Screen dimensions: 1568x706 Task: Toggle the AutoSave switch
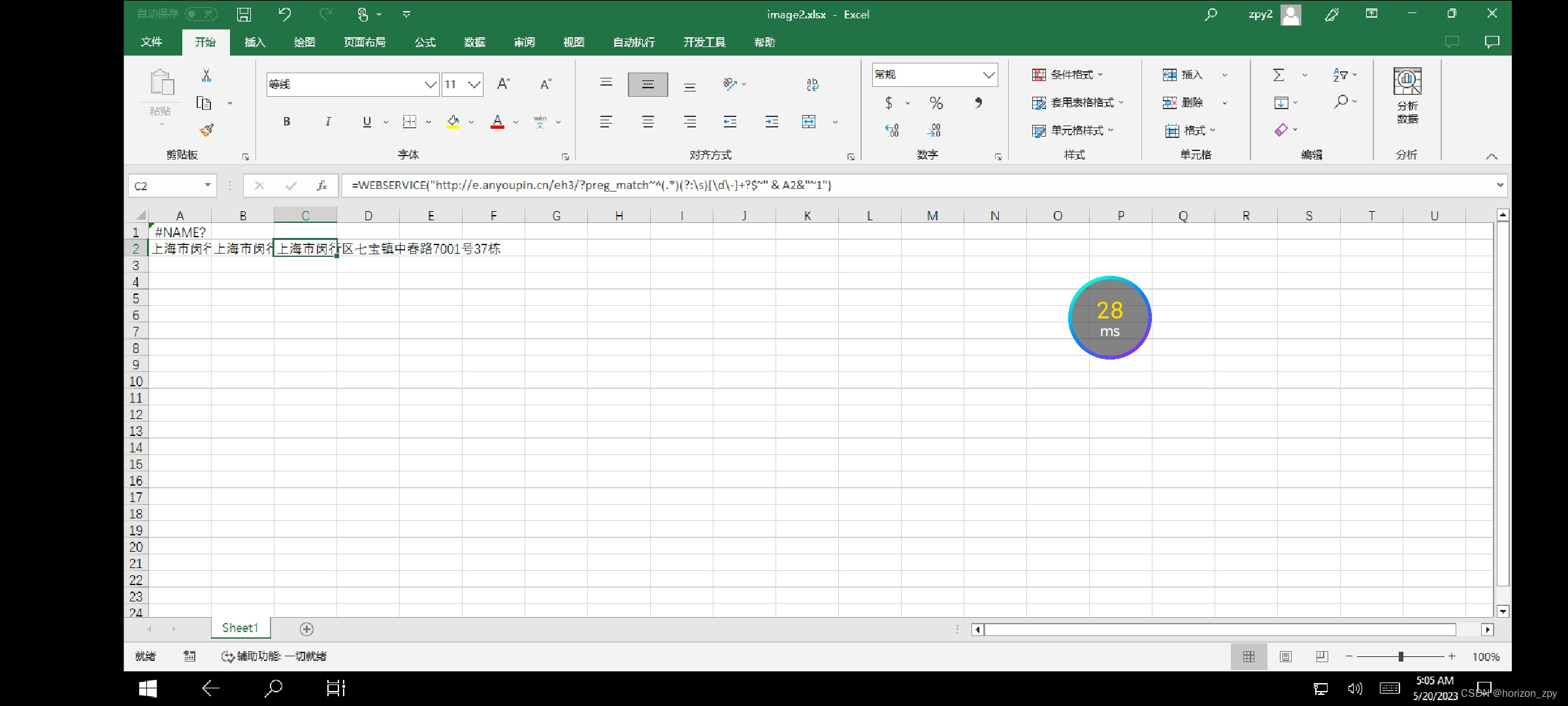click(x=201, y=14)
